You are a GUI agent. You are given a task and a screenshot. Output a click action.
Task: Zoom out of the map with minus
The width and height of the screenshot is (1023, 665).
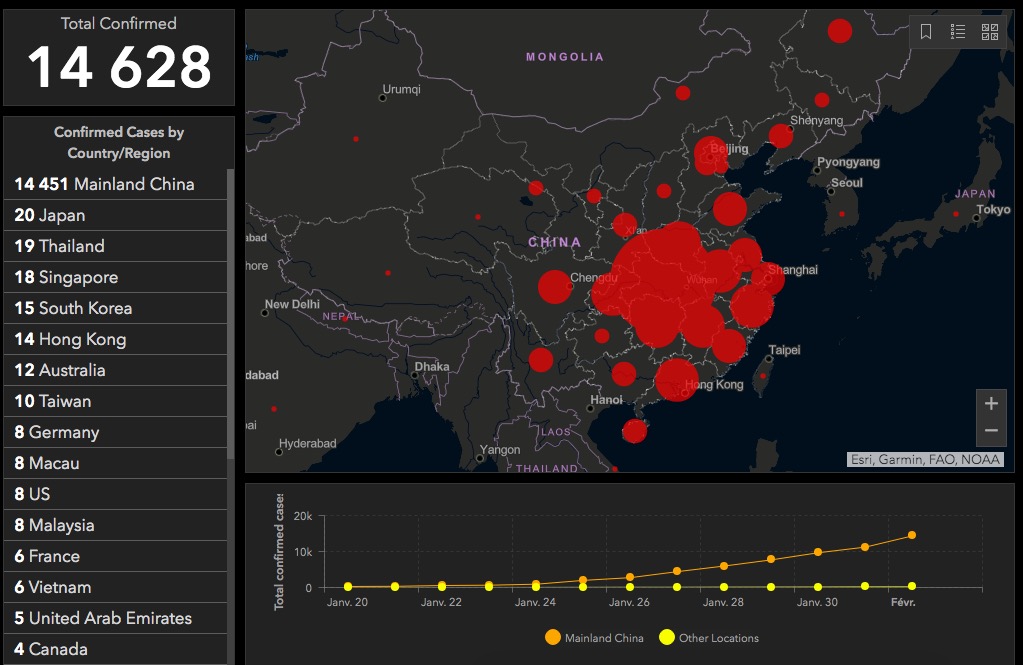(991, 431)
